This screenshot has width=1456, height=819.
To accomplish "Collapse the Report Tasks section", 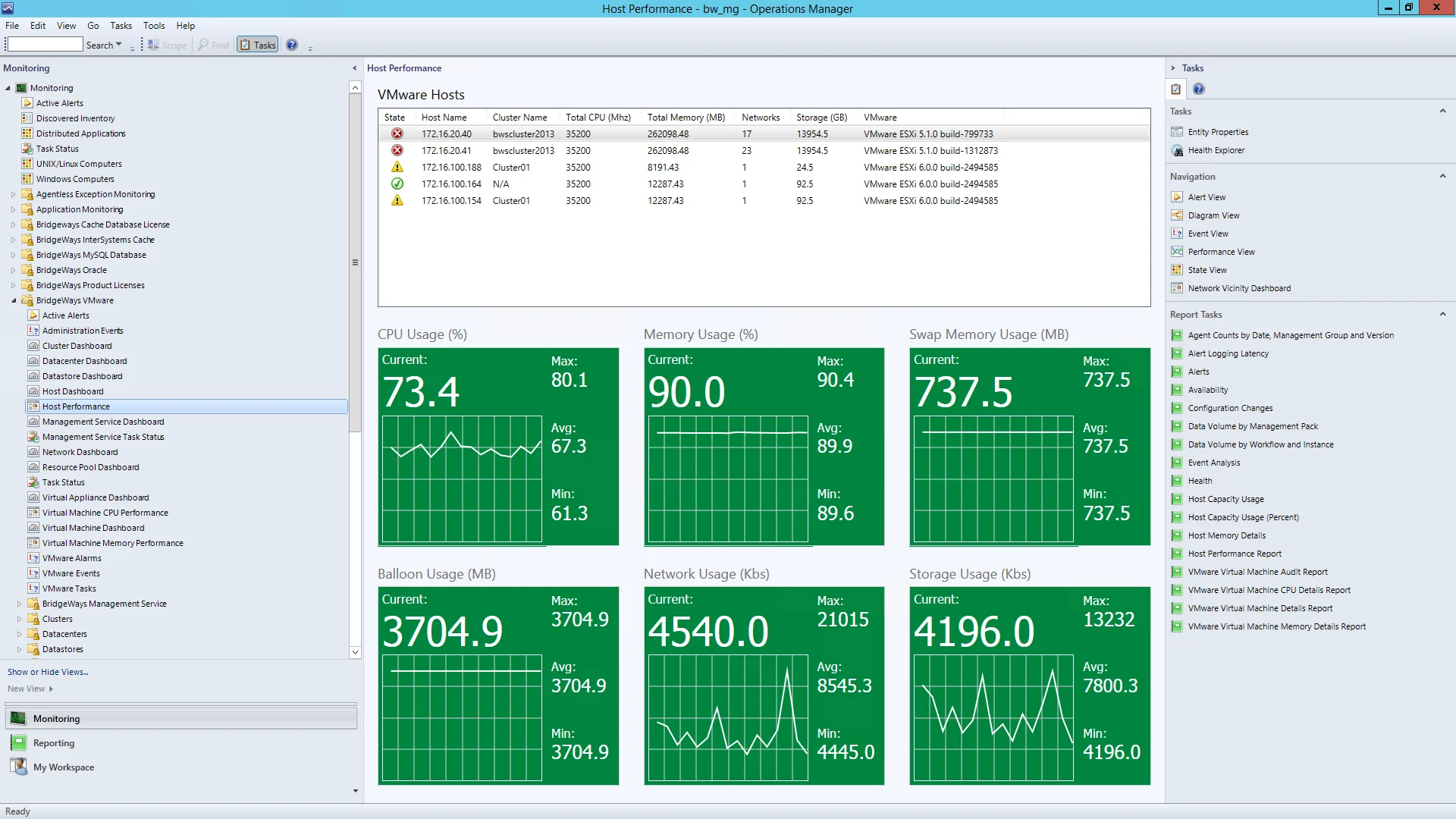I will [x=1442, y=314].
